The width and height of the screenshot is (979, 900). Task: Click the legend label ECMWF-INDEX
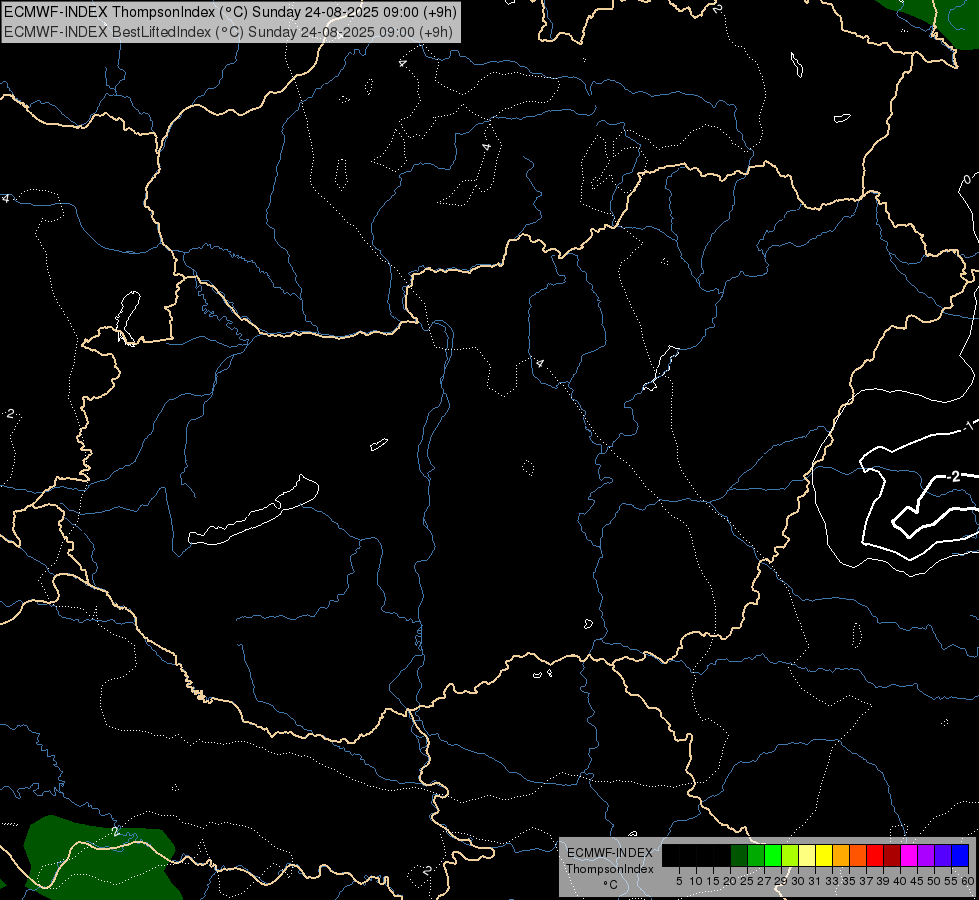pyautogui.click(x=610, y=853)
